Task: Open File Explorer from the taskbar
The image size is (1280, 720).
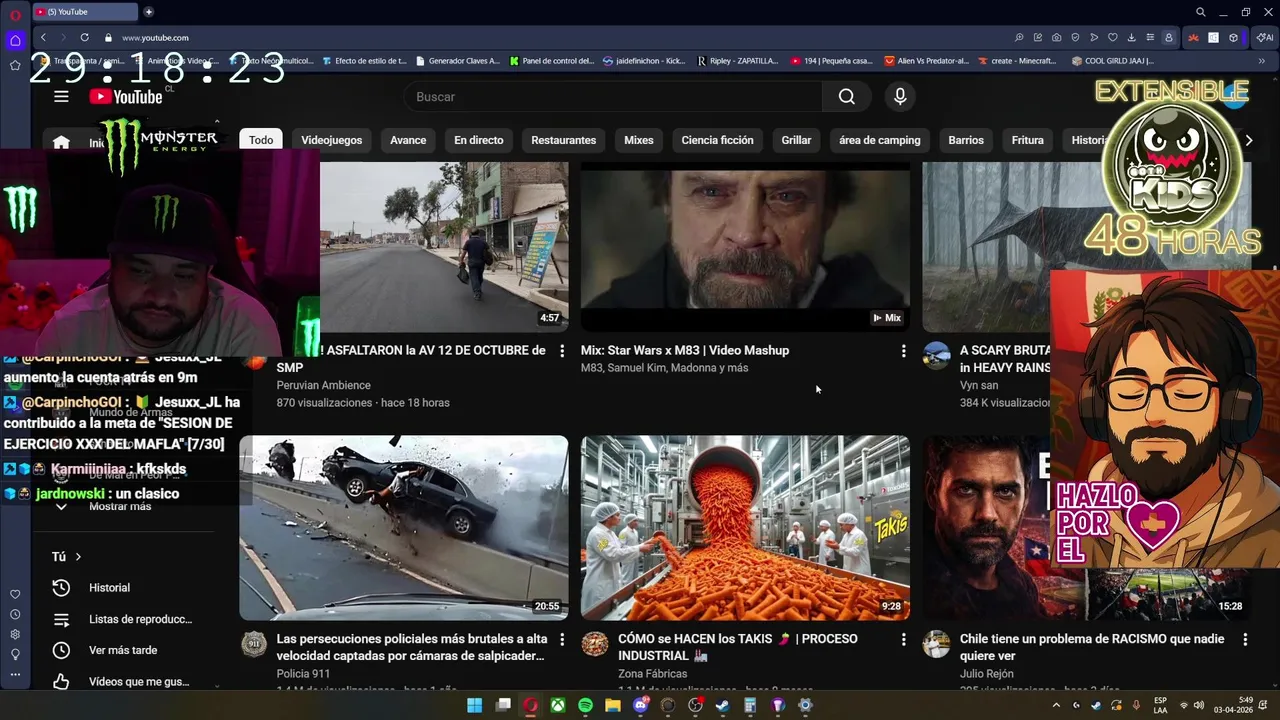Action: tap(612, 705)
